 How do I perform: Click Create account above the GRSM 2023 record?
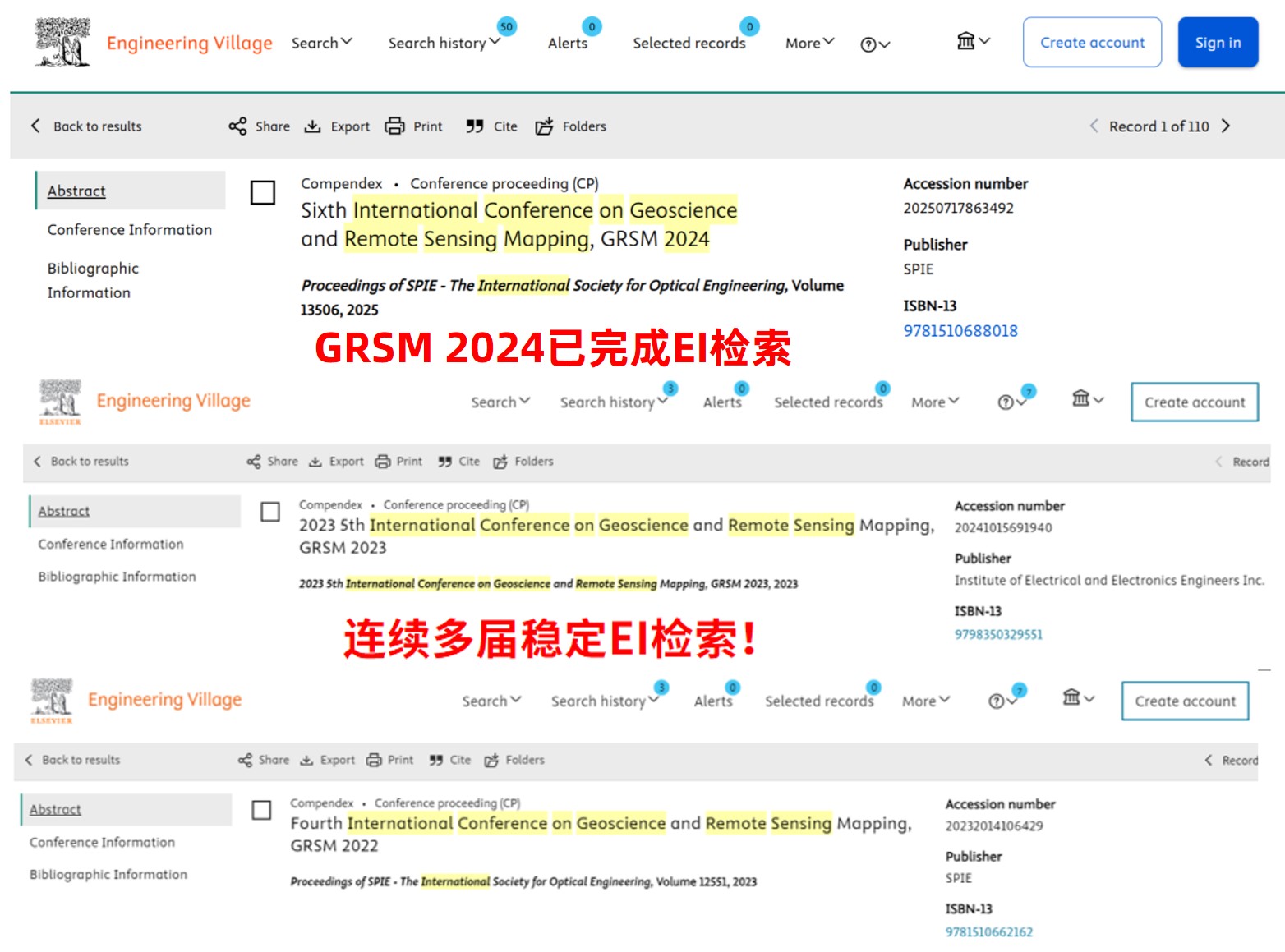tap(1195, 402)
